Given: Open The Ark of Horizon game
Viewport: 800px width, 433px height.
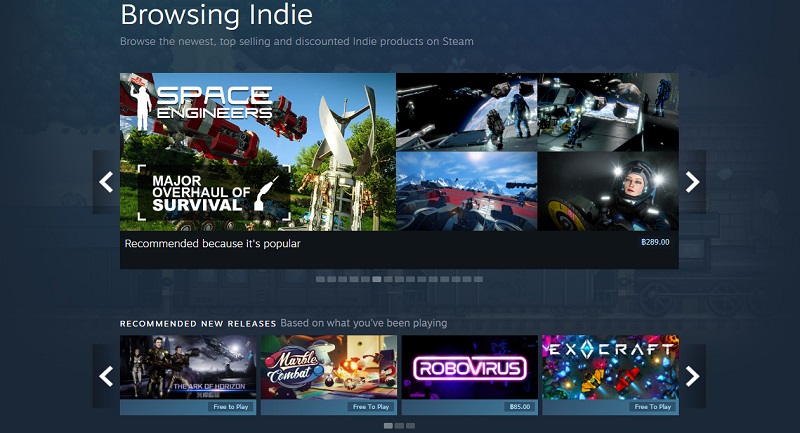Looking at the screenshot, I should pyautogui.click(x=188, y=375).
